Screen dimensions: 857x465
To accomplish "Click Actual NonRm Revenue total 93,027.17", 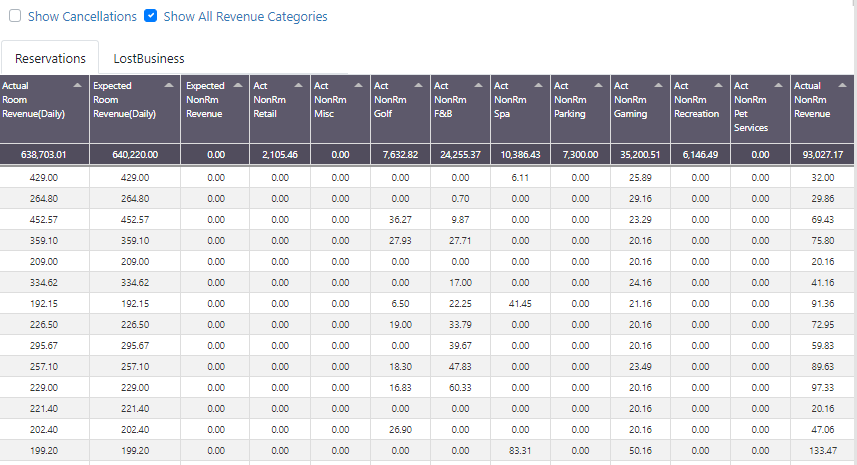I will (x=823, y=155).
